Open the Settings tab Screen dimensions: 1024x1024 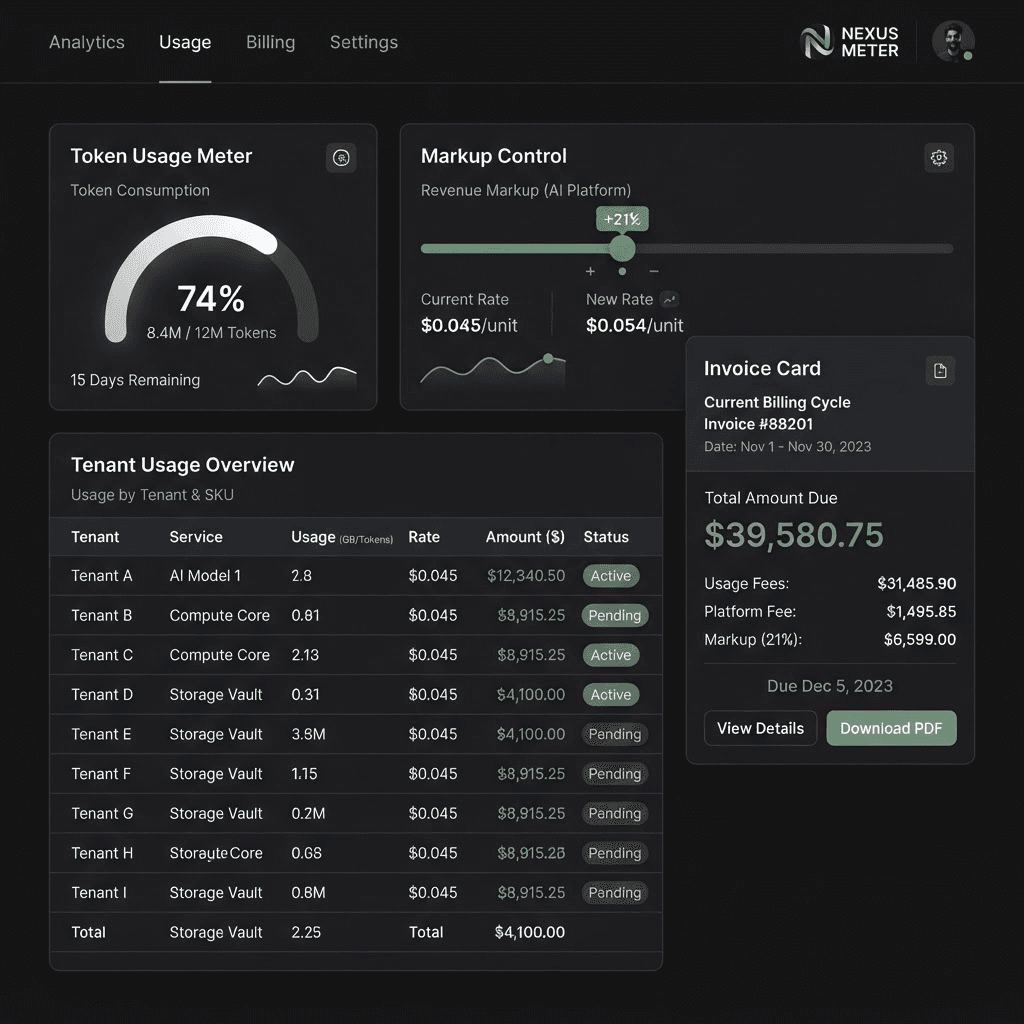tap(364, 42)
